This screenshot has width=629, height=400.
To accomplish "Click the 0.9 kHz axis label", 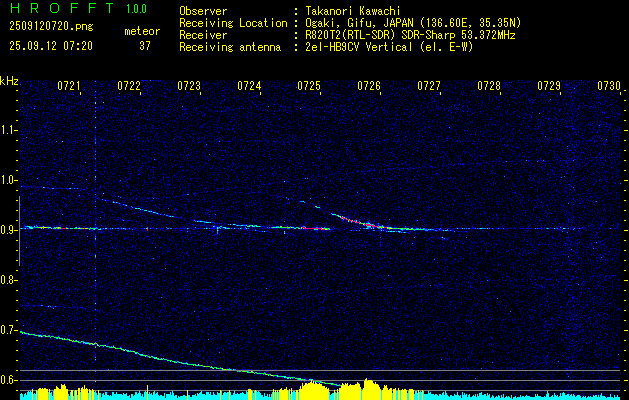I will pos(10,230).
